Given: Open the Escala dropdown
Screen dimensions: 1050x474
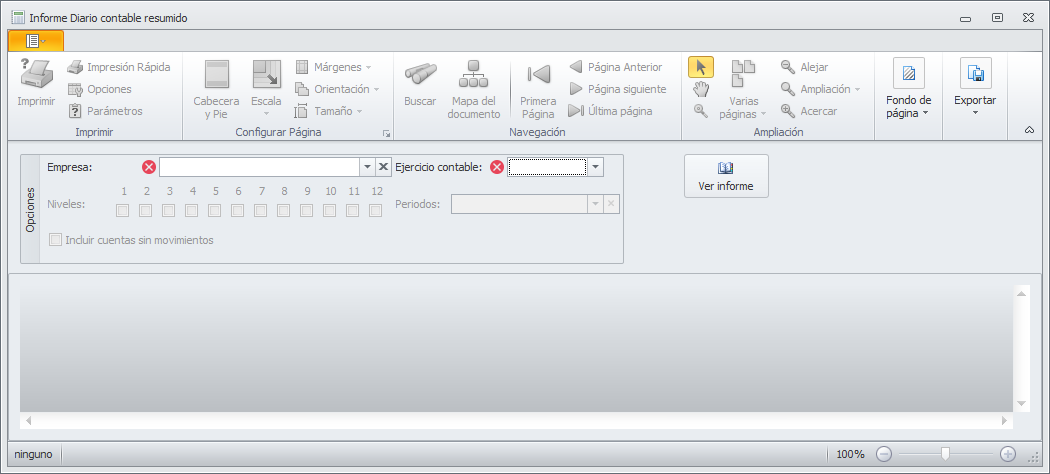Looking at the screenshot, I should 267,90.
